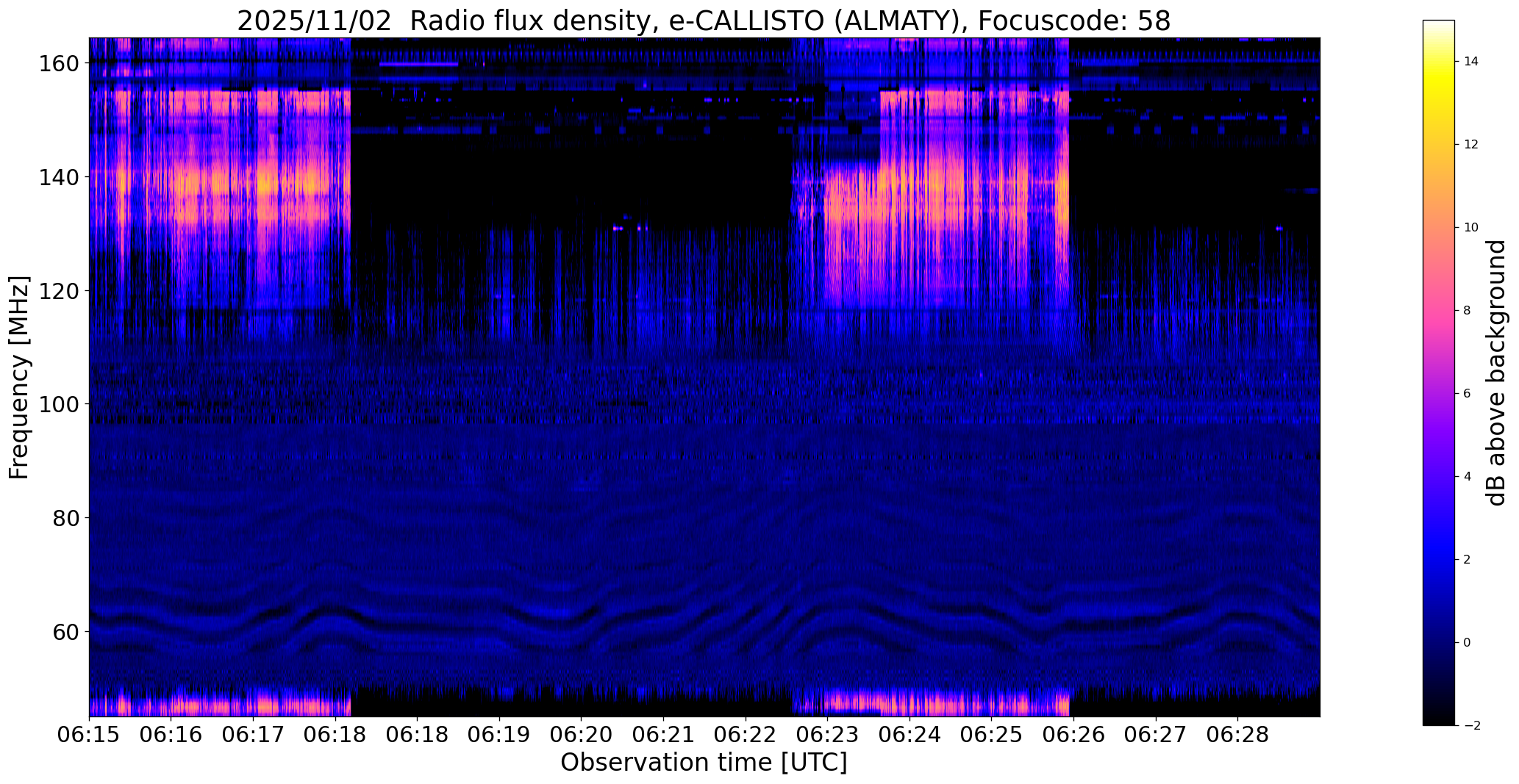Click the 06:22 time tick label
The image size is (1519, 784).
[746, 736]
